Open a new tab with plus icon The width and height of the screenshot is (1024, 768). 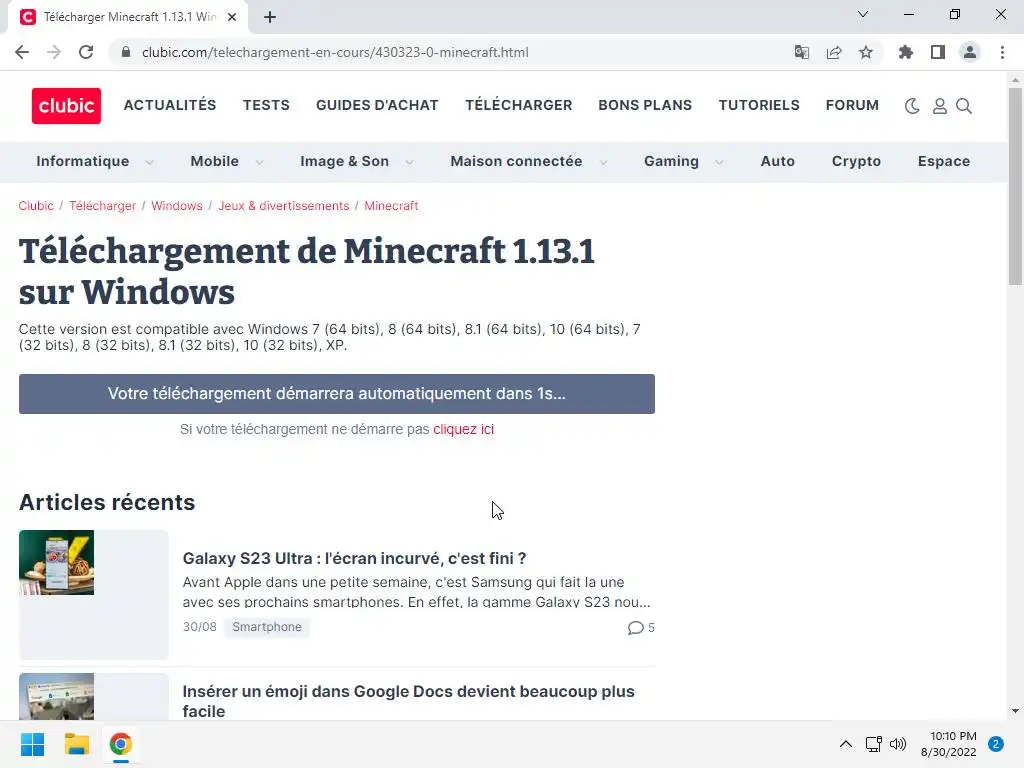pos(270,17)
